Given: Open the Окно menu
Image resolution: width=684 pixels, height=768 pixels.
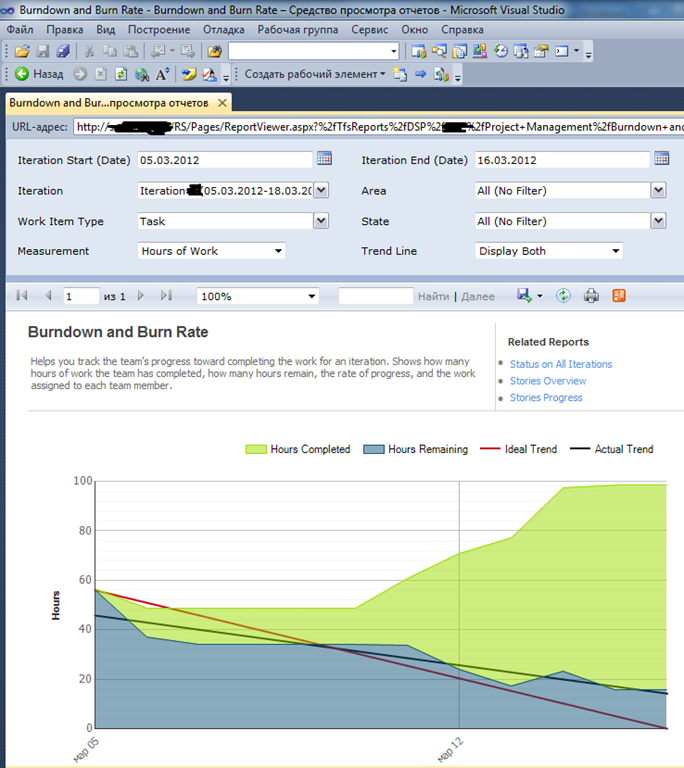Looking at the screenshot, I should click(x=415, y=29).
